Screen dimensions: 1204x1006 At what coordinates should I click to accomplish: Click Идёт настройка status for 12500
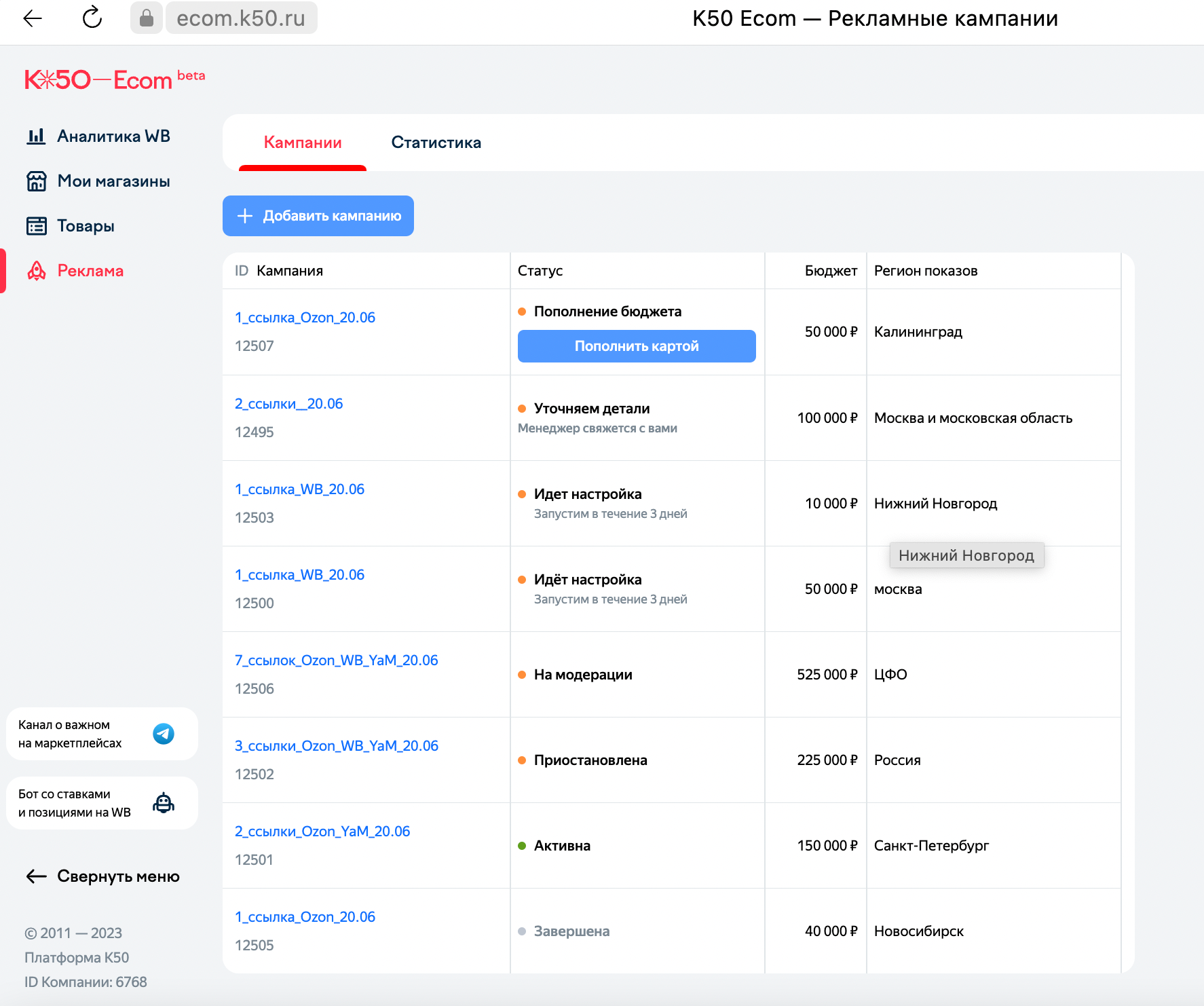pyautogui.click(x=588, y=580)
